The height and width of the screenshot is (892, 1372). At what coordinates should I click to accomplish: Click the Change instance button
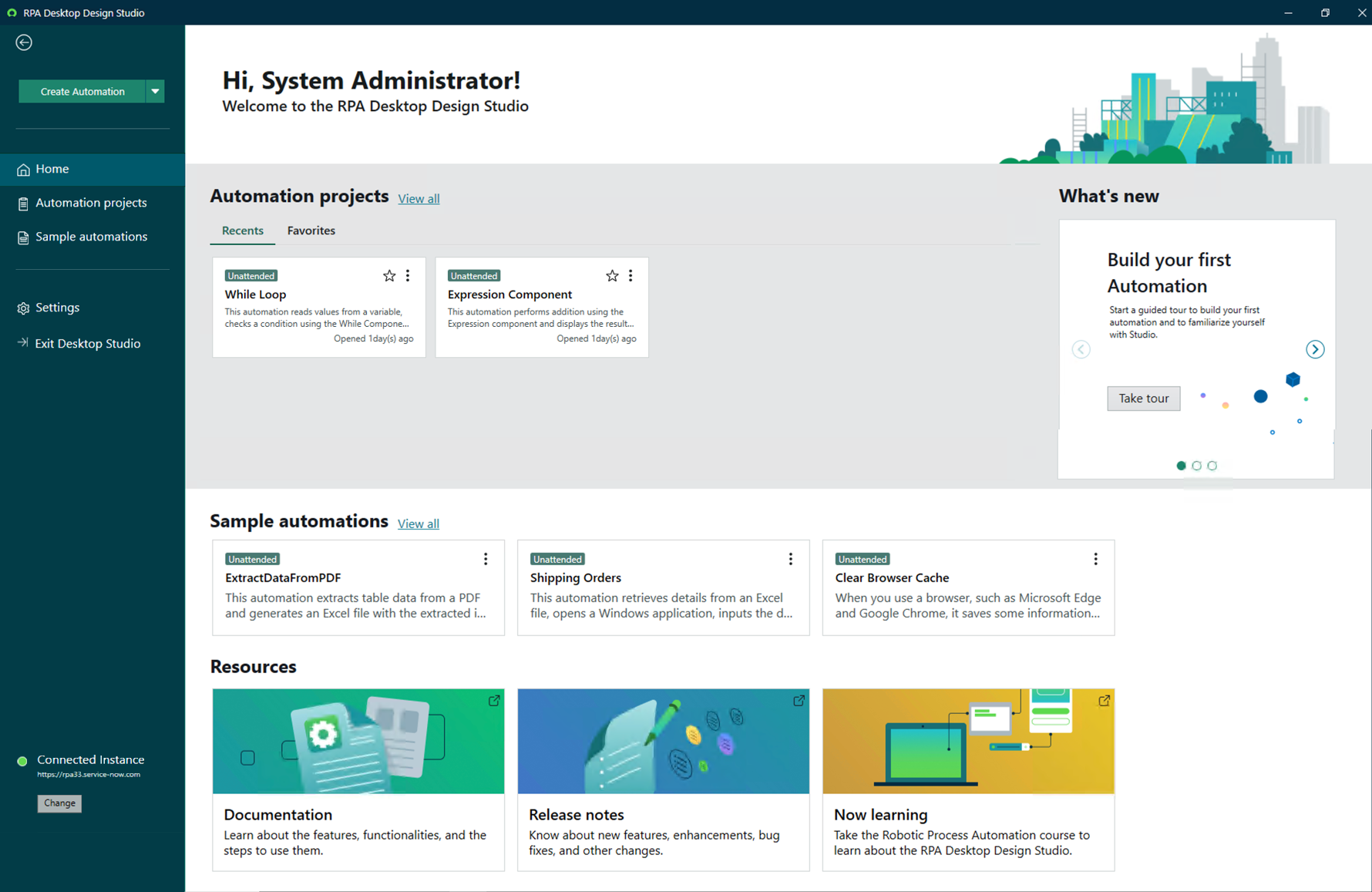pyautogui.click(x=59, y=803)
